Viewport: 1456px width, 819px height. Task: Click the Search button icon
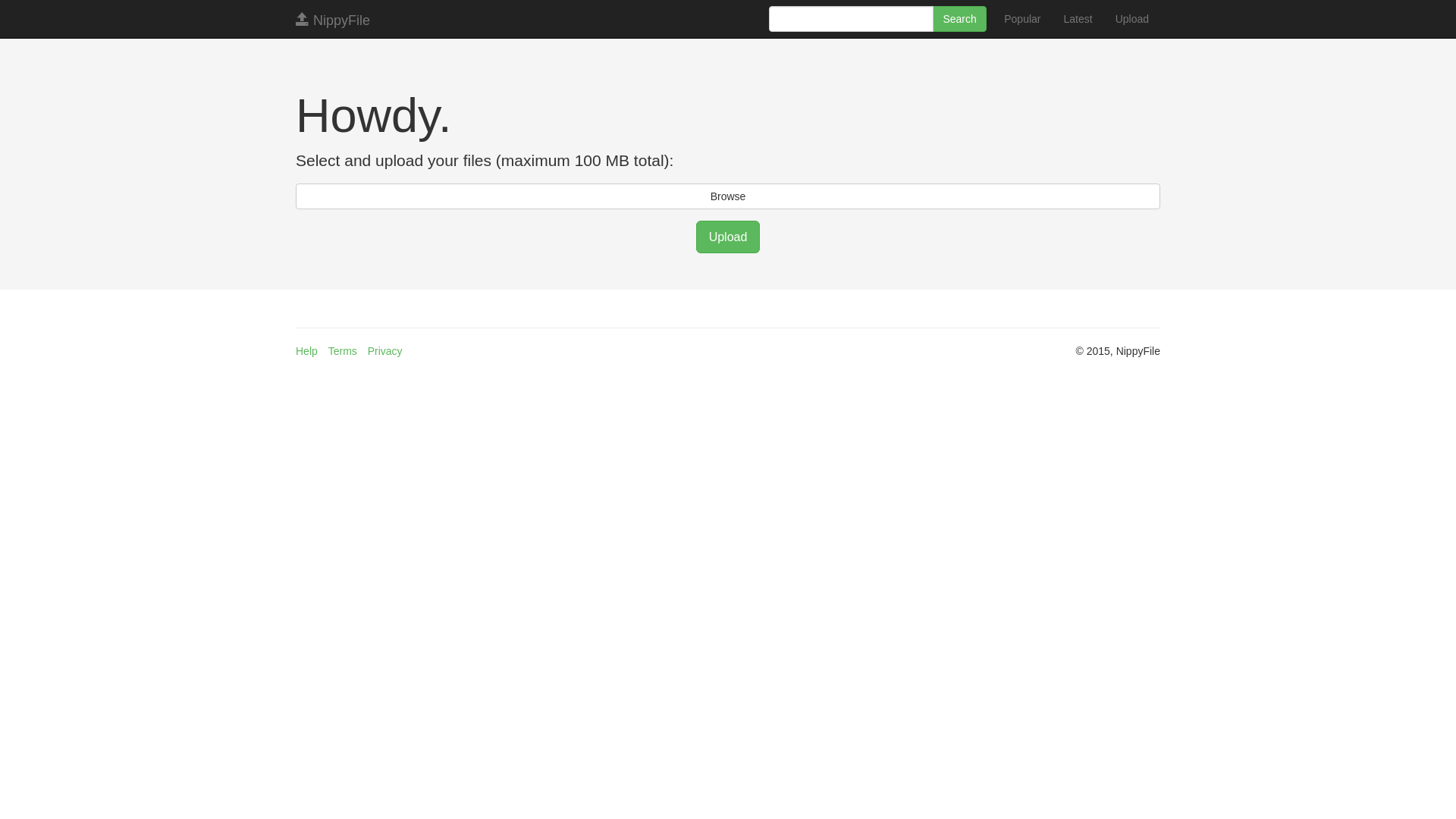[959, 18]
